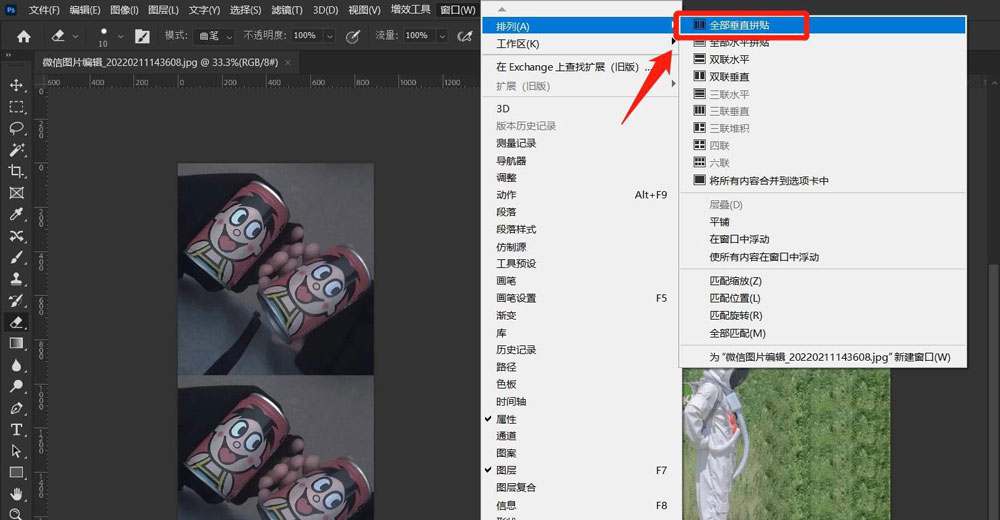Select the Magic Wand tool

click(x=17, y=150)
